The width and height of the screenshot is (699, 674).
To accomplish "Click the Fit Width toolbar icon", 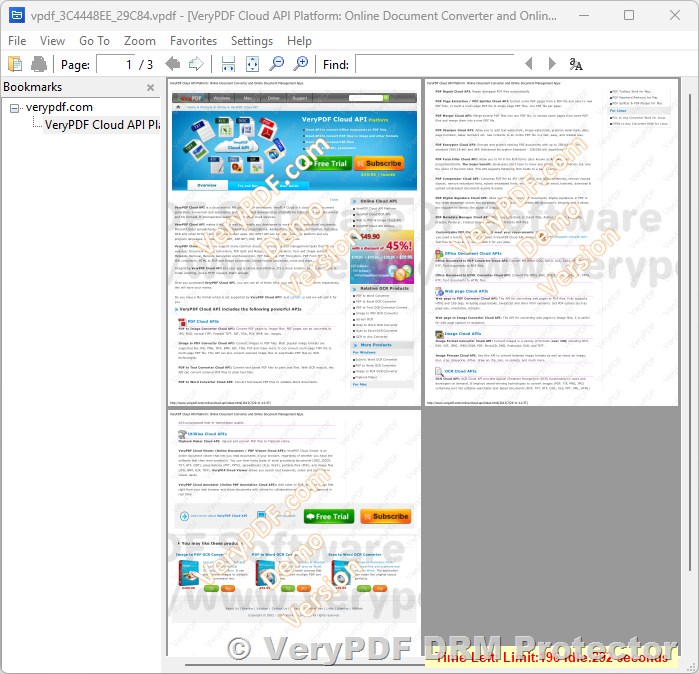I will coord(229,64).
